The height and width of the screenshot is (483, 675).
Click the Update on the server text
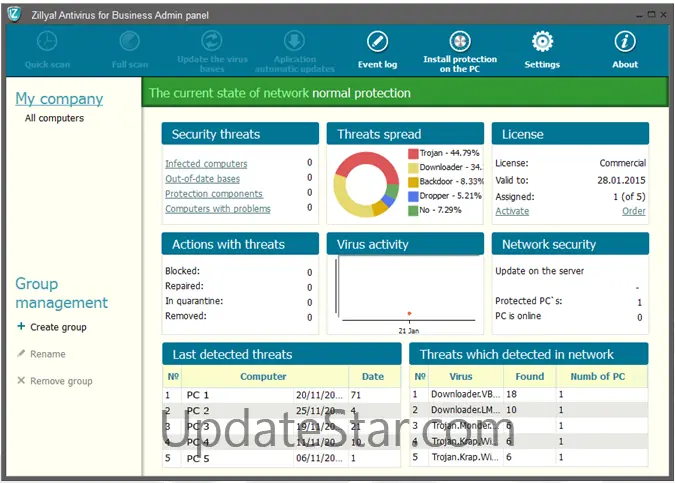[539, 271]
